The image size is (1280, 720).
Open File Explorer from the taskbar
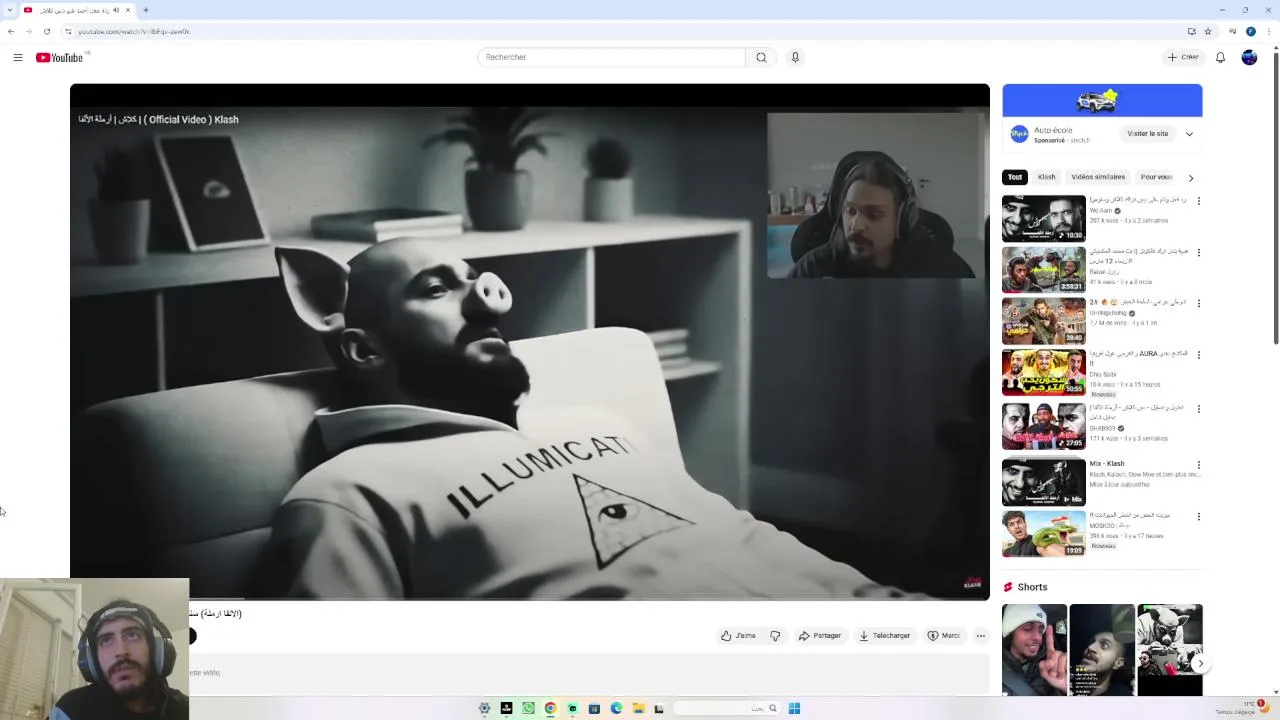point(638,708)
